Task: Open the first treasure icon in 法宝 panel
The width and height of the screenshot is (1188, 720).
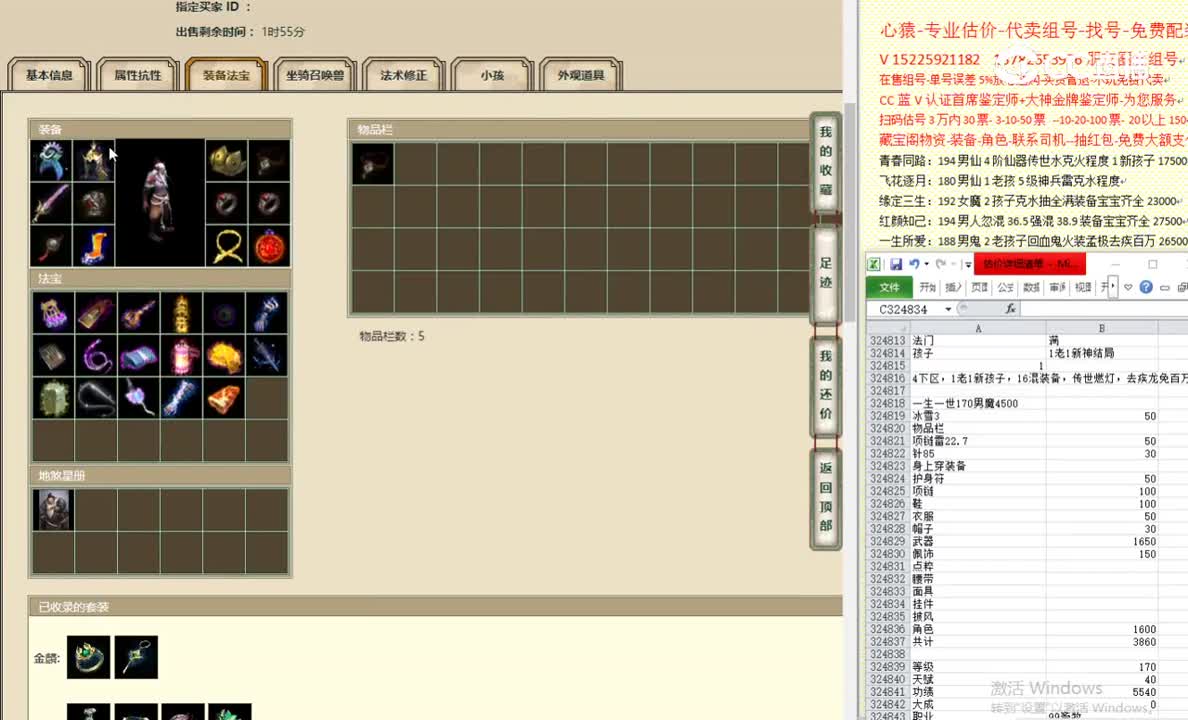Action: click(x=52, y=313)
